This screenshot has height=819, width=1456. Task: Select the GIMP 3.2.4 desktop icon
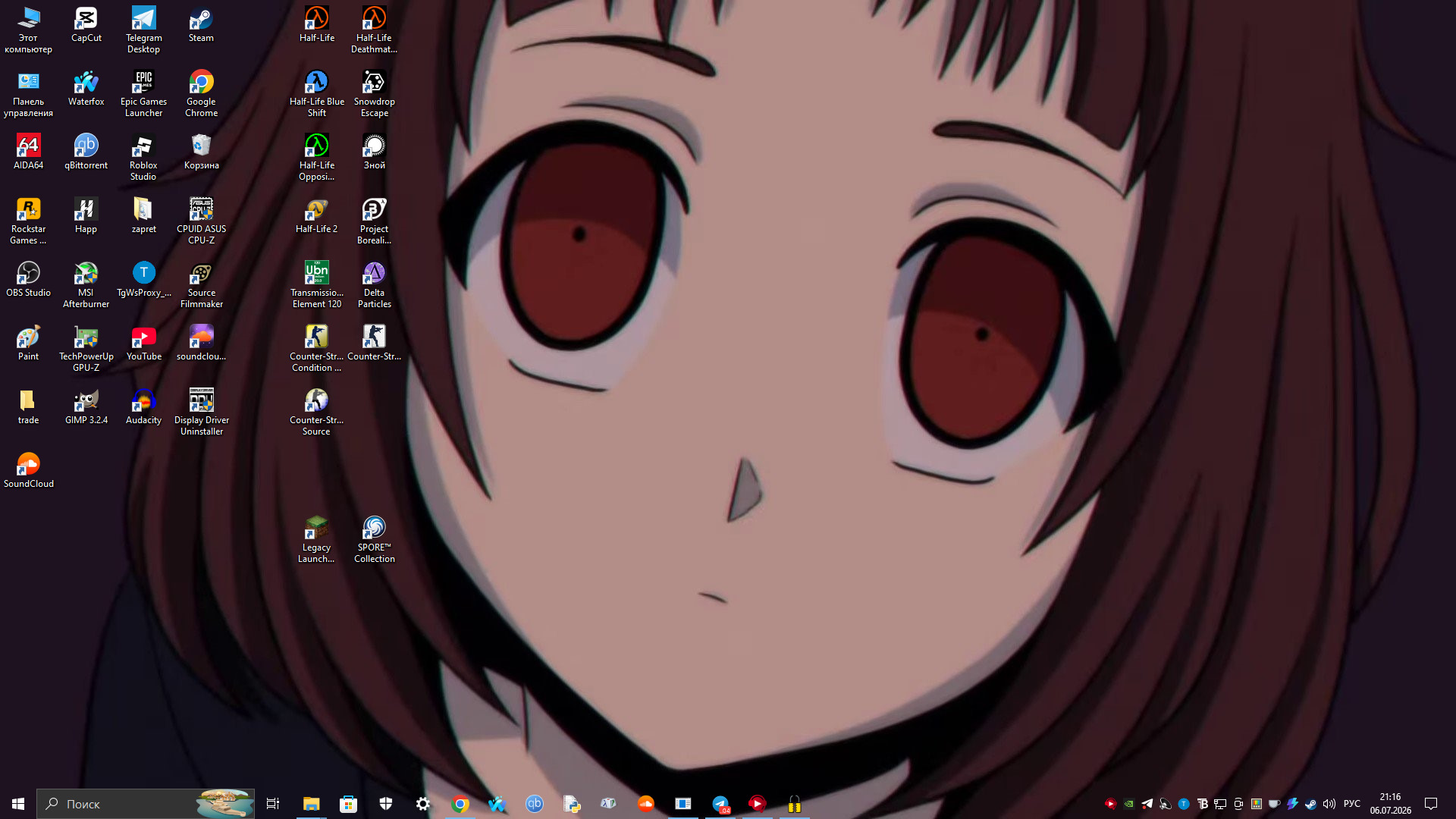86,407
